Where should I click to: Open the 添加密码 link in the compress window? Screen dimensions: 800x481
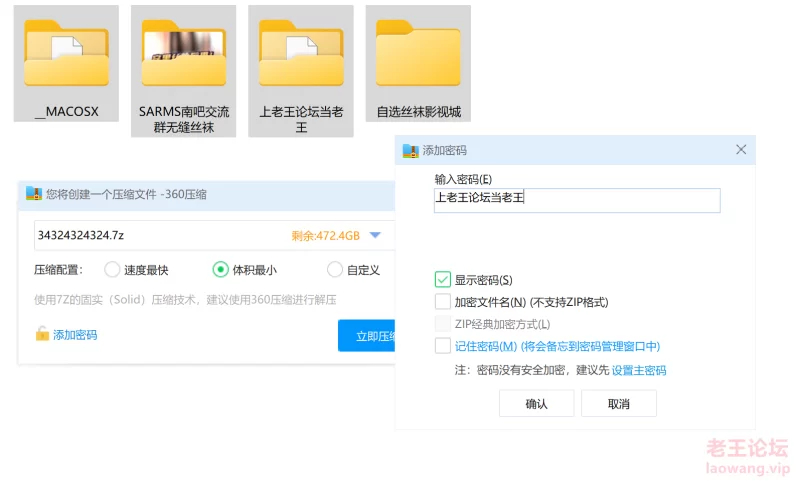click(x=75, y=335)
